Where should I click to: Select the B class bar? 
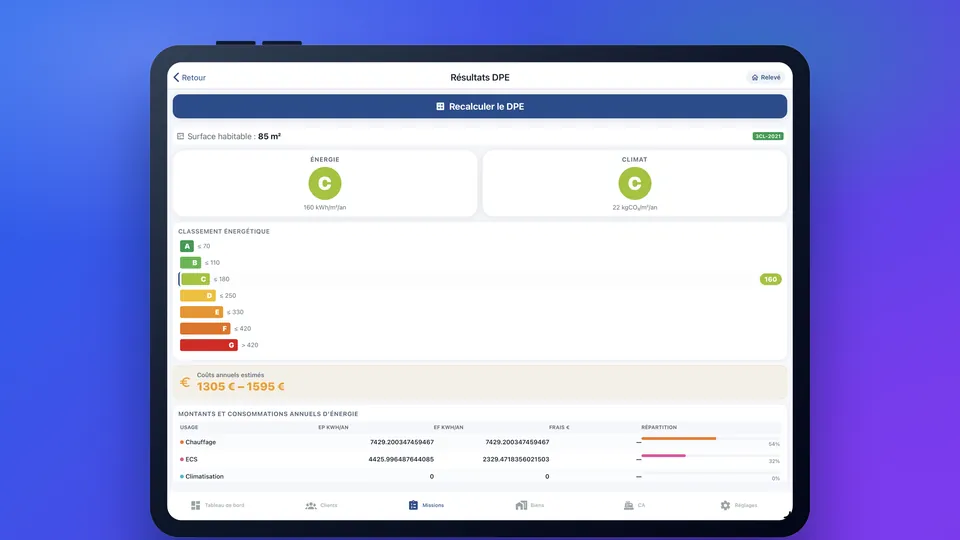pos(190,263)
